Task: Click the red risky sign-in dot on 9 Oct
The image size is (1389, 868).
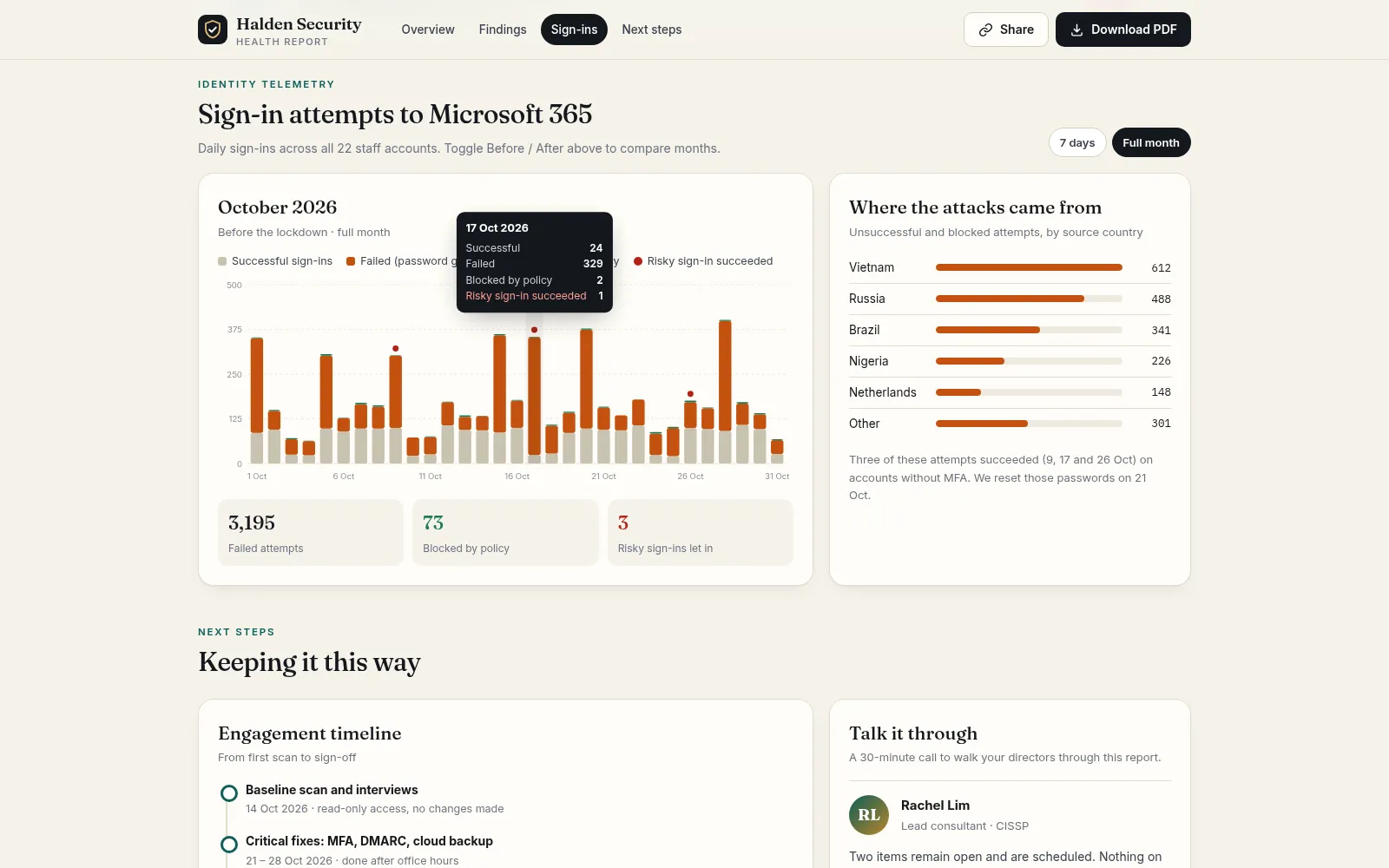Action: coord(396,348)
